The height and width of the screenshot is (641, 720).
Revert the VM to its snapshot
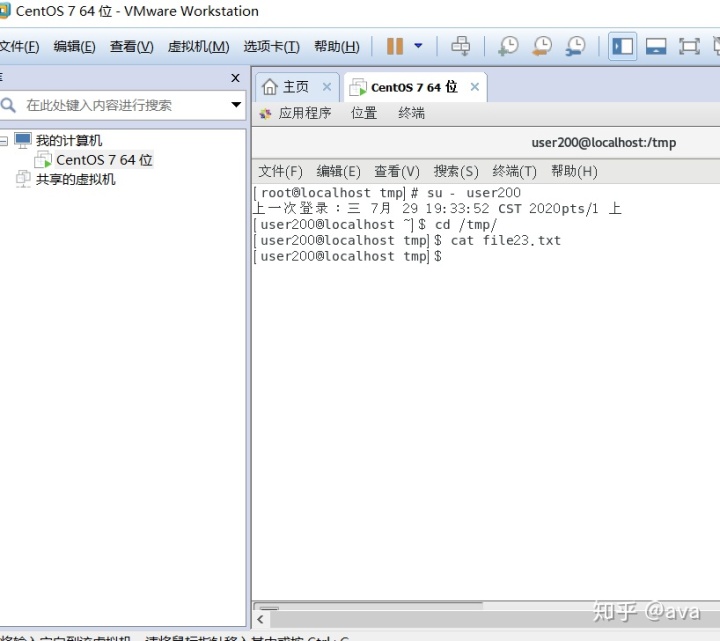pyautogui.click(x=542, y=46)
